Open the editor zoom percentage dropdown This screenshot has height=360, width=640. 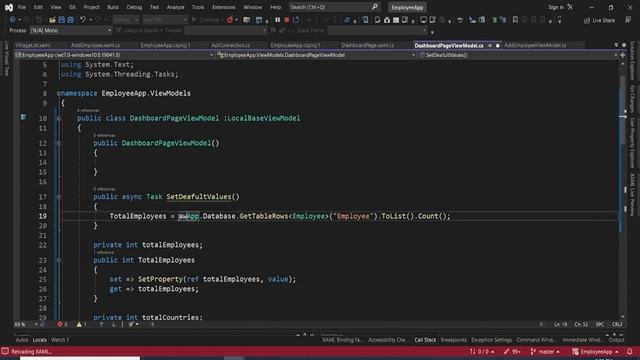pyautogui.click(x=26, y=324)
